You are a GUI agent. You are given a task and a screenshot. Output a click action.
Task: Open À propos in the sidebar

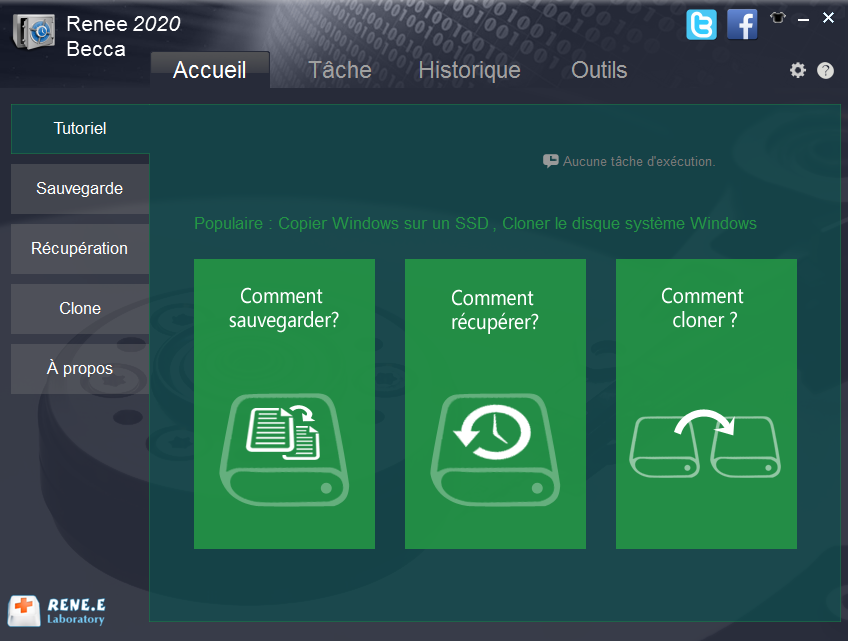pos(80,369)
